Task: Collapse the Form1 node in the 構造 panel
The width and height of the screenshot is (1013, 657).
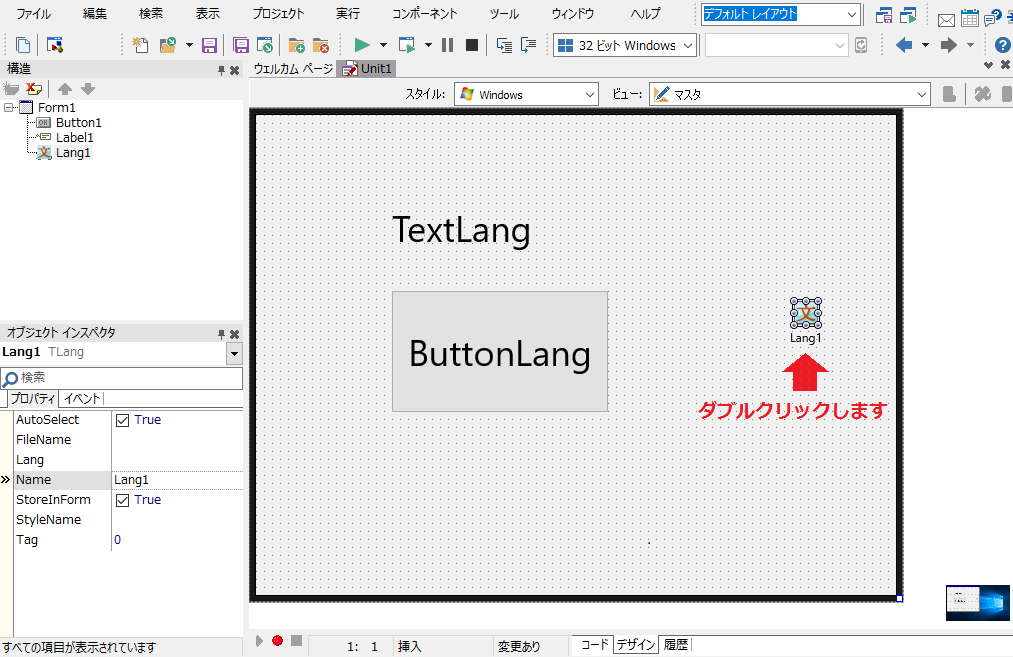Action: 9,106
